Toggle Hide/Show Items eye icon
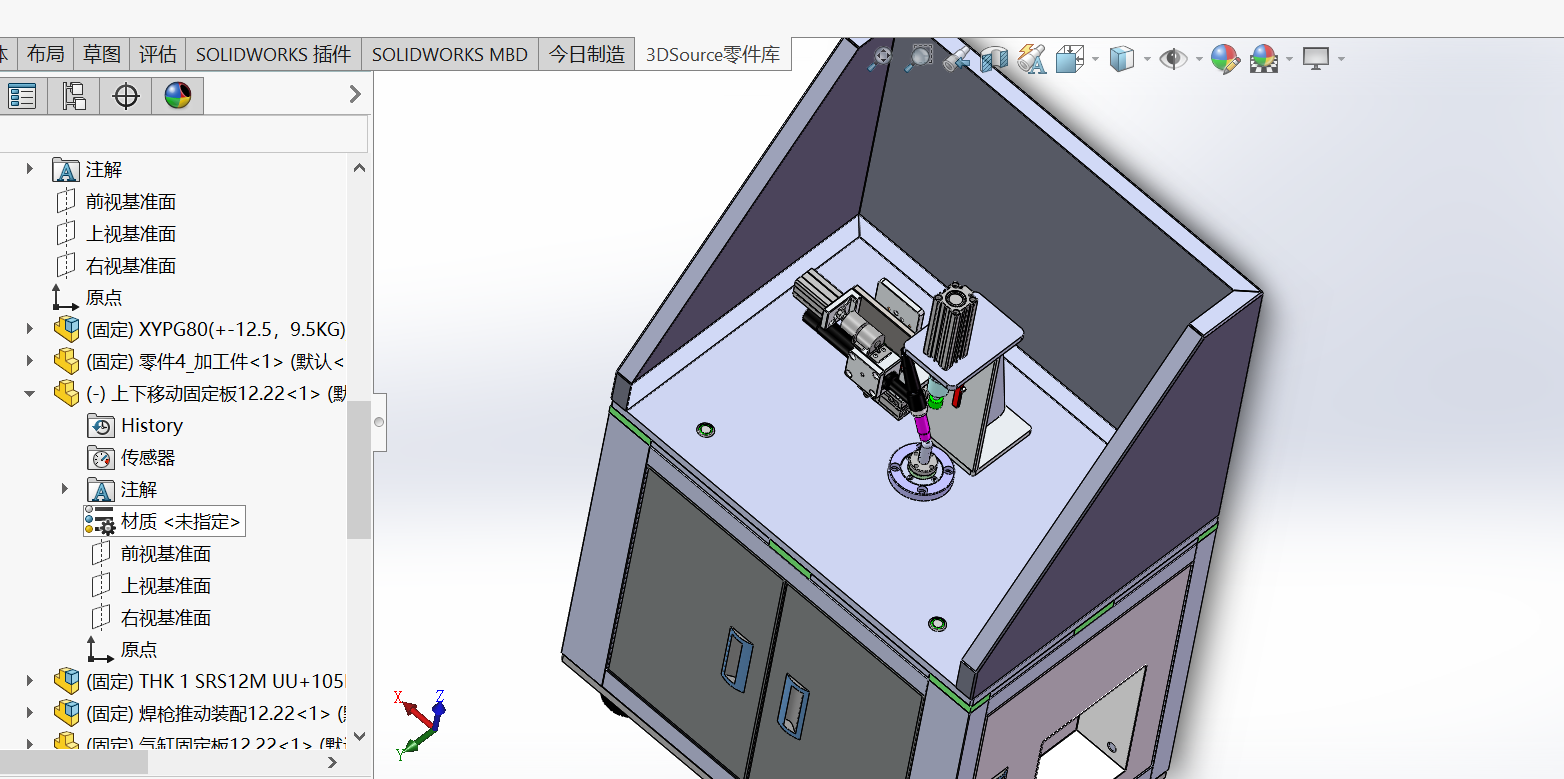Viewport: 1564px width, 779px height. pyautogui.click(x=1173, y=59)
